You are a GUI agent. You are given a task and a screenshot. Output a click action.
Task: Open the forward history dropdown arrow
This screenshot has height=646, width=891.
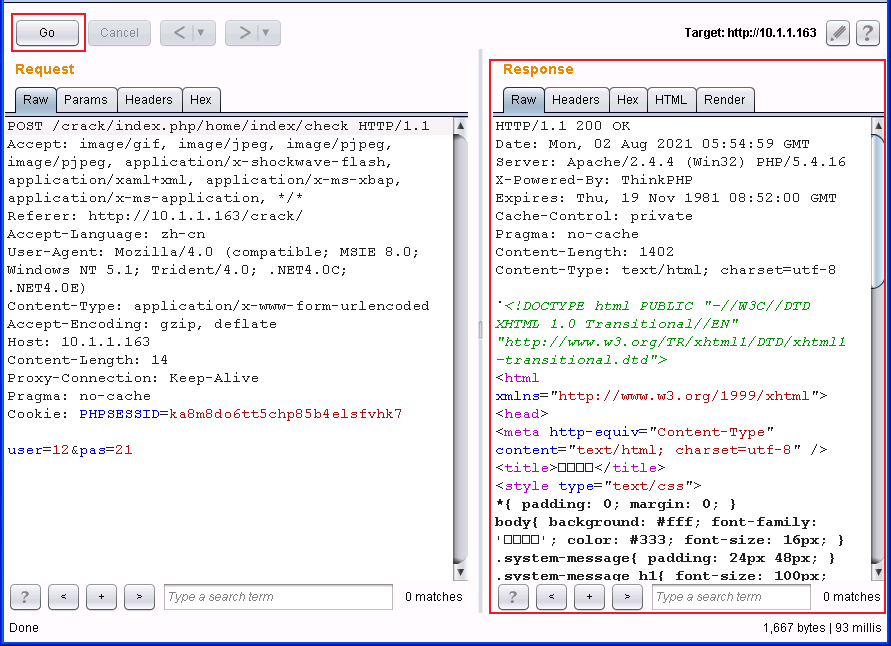click(x=266, y=33)
